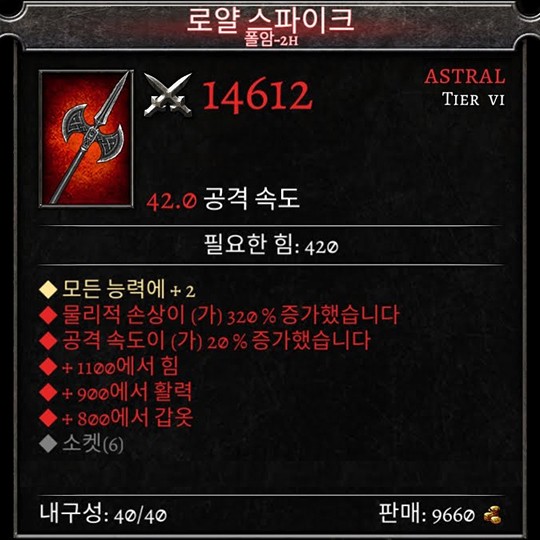Click the gold coins sell-price icon
The width and height of the screenshot is (540, 540).
click(x=492, y=515)
